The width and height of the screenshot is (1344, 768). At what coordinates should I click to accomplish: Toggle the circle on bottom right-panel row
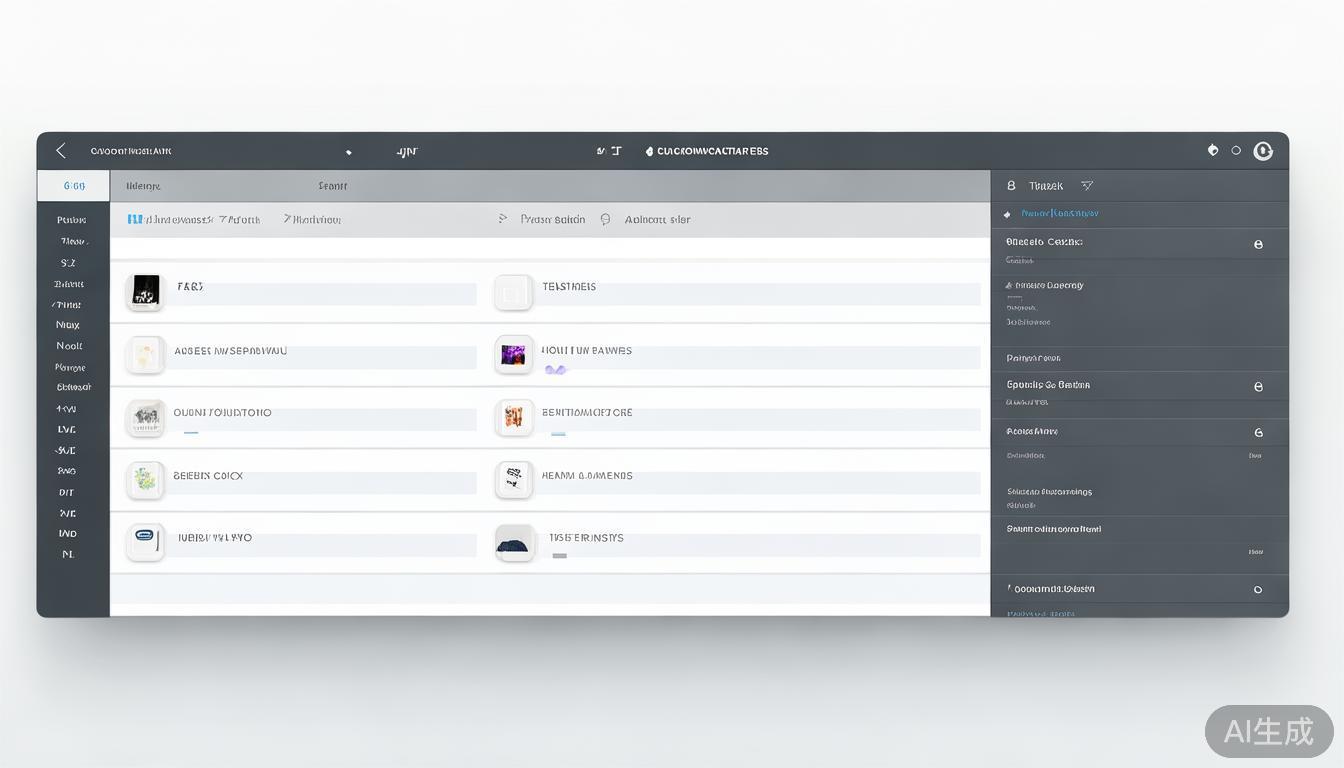1258,590
